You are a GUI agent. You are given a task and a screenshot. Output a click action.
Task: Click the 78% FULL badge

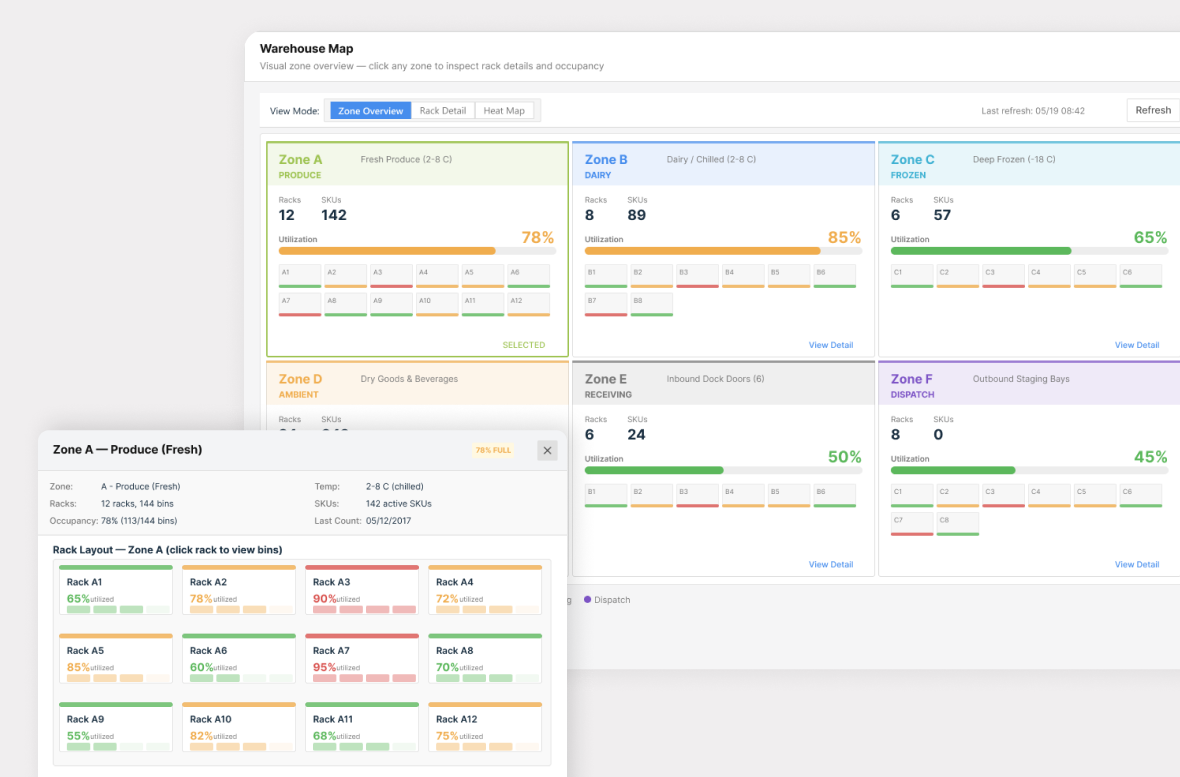[493, 450]
